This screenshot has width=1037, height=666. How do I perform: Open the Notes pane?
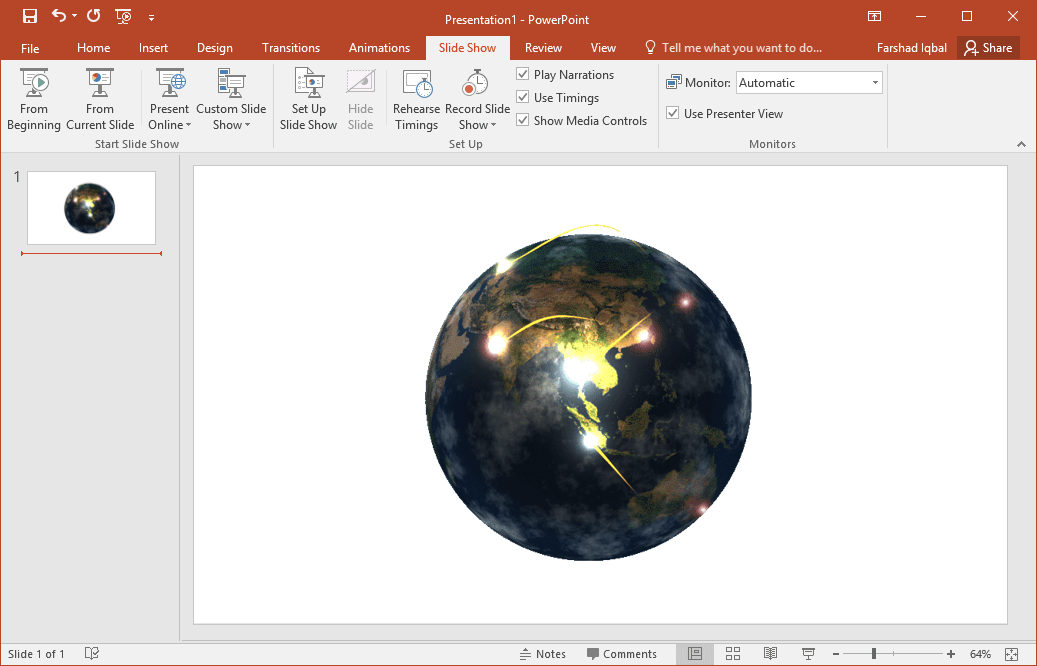click(x=543, y=654)
